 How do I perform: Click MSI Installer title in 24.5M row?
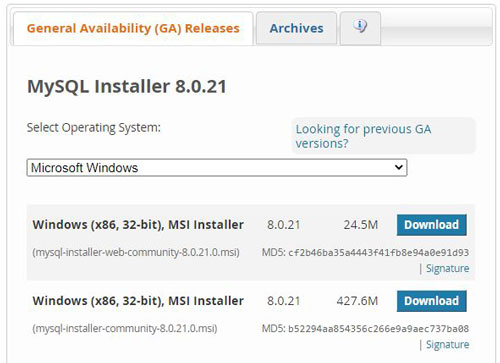pyautogui.click(x=138, y=225)
